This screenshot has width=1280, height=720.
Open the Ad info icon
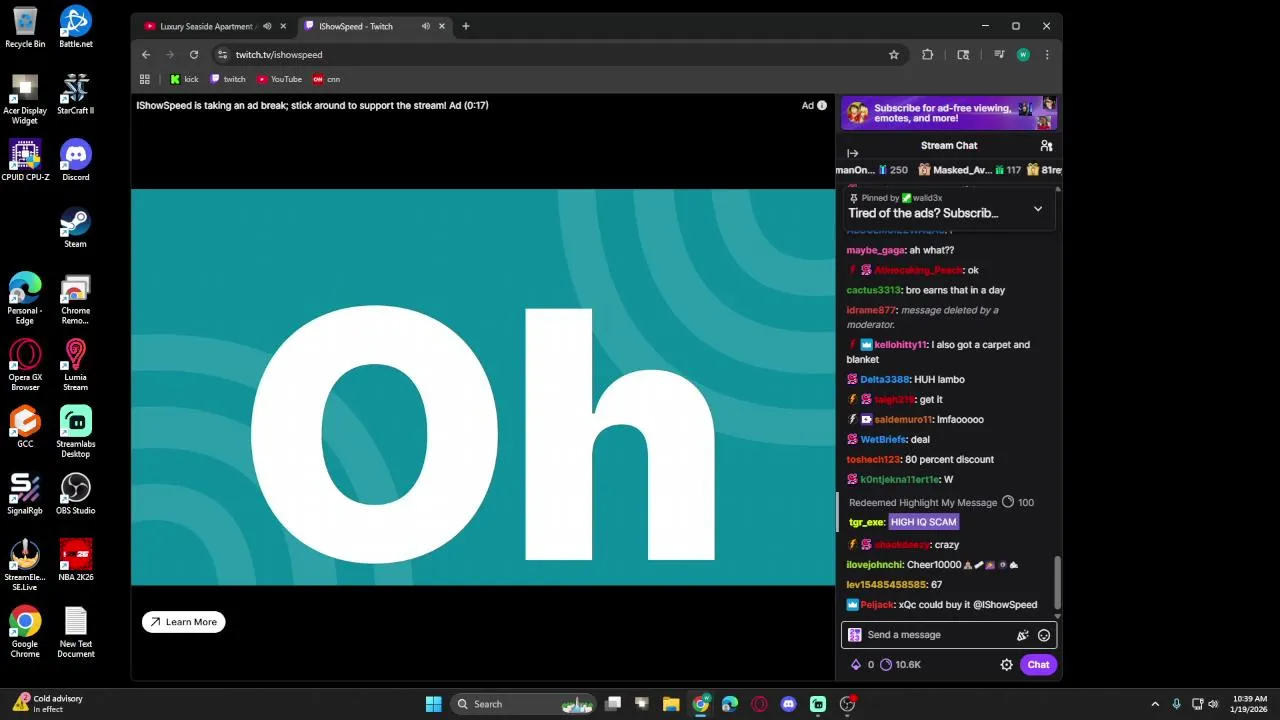click(822, 105)
